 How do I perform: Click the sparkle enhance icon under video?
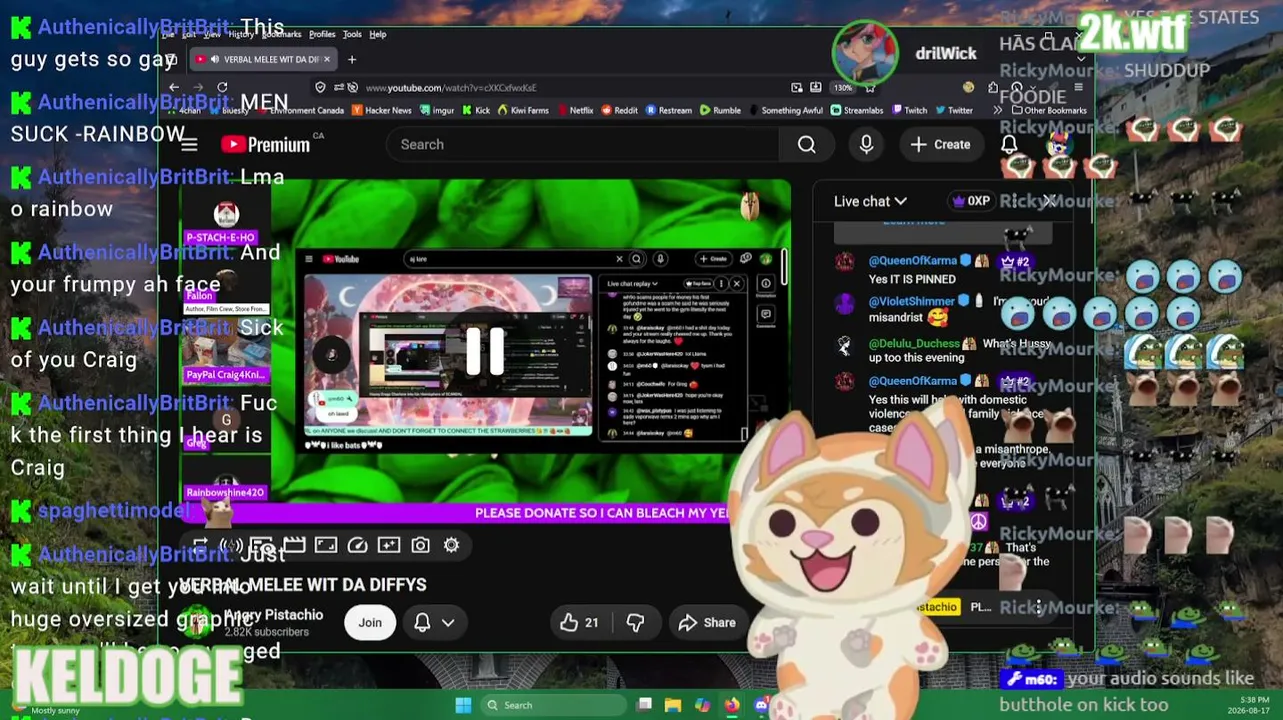tap(389, 545)
